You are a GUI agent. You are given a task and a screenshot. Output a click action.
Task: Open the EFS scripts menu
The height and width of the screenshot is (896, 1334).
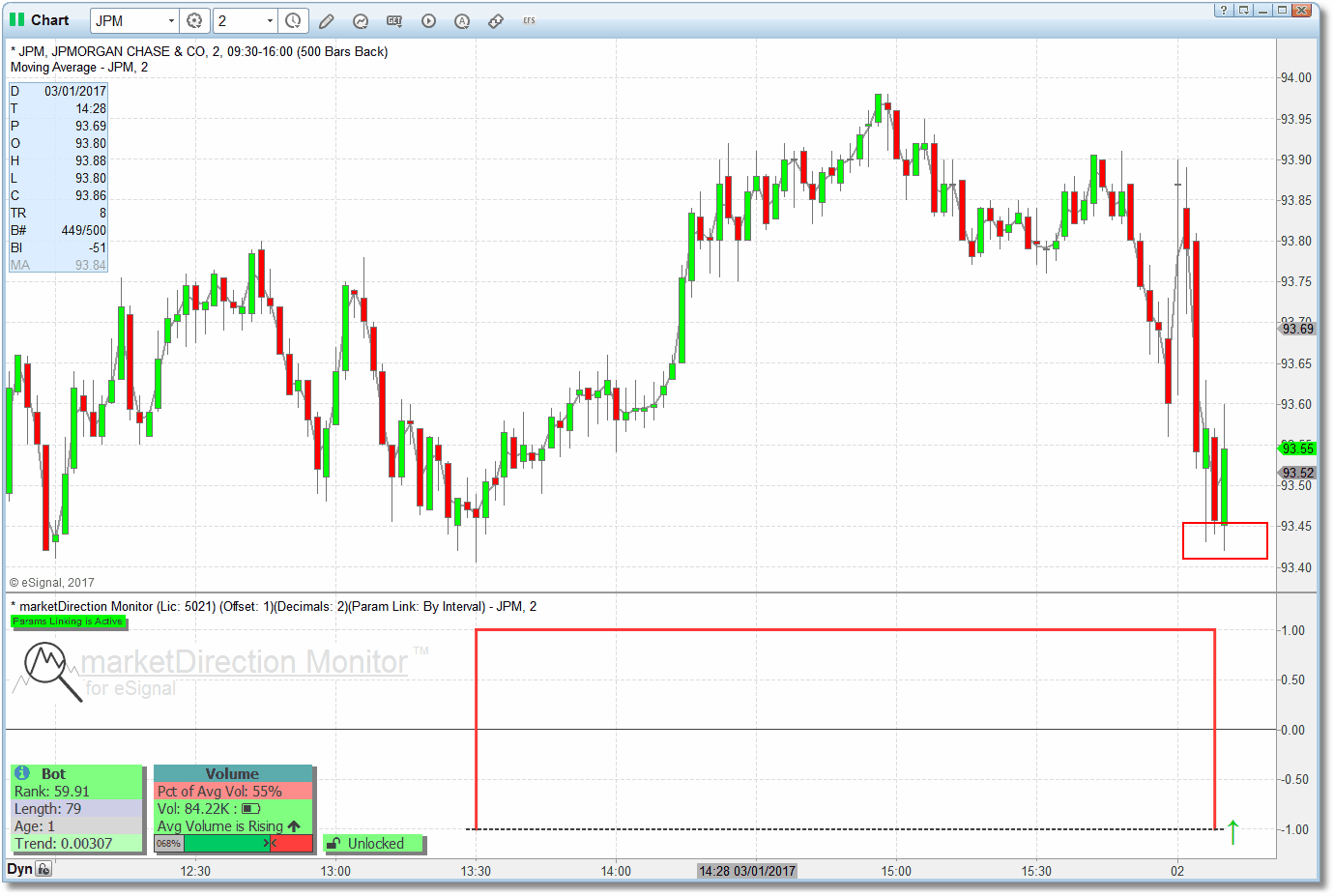click(x=529, y=20)
